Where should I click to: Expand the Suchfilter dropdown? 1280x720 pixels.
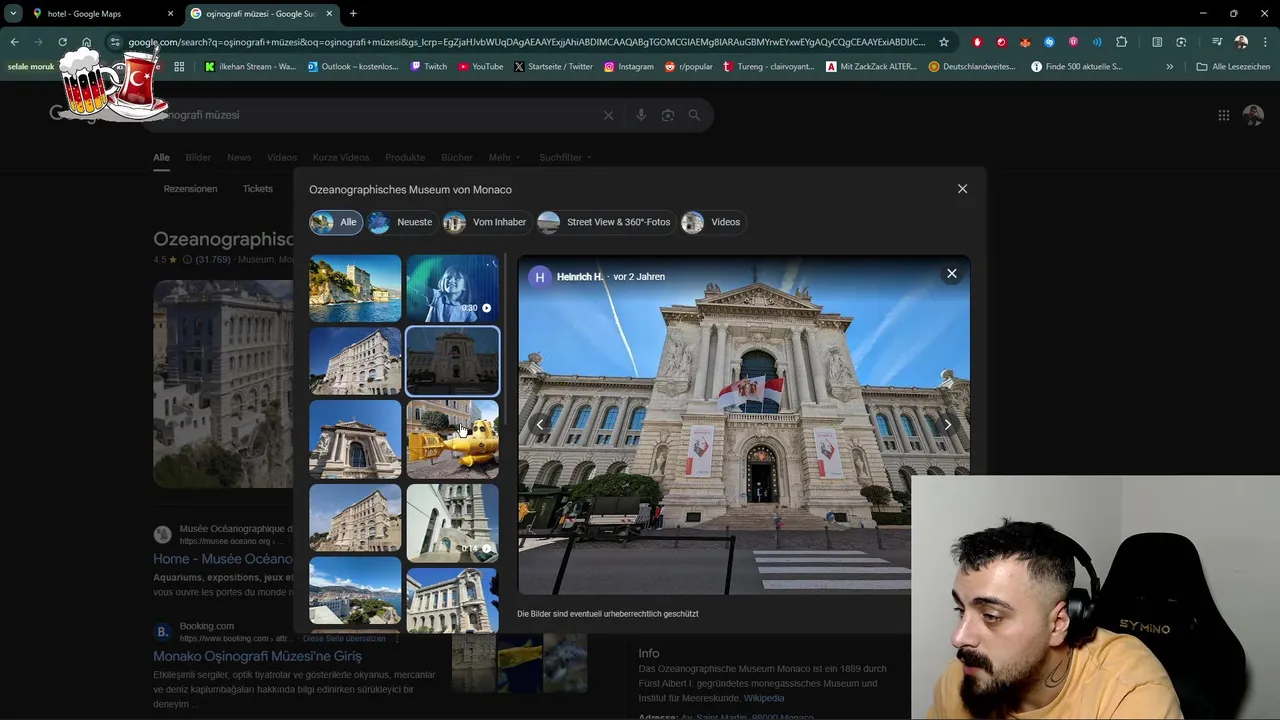(x=565, y=157)
